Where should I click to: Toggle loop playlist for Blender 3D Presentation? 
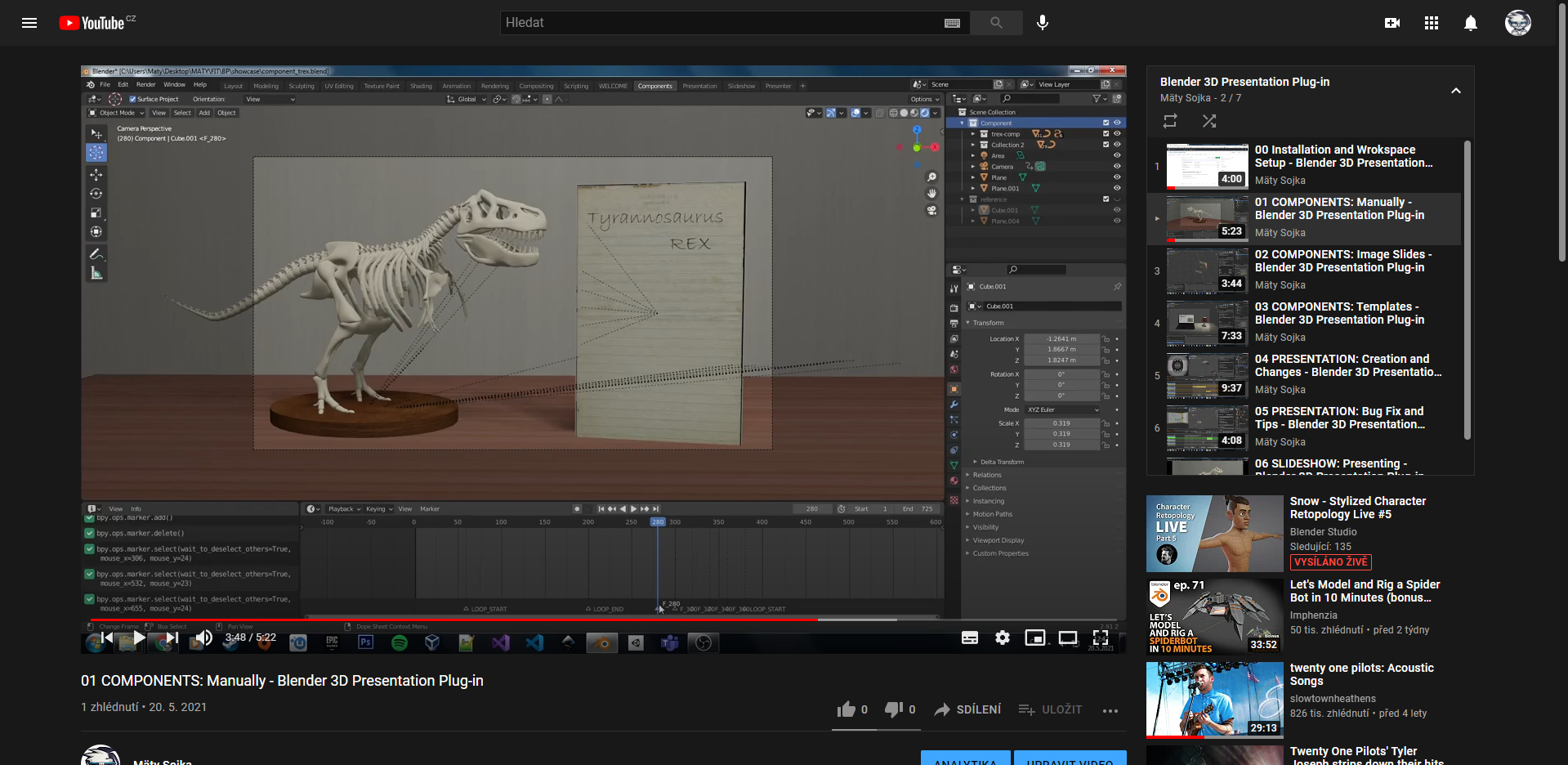(1170, 121)
